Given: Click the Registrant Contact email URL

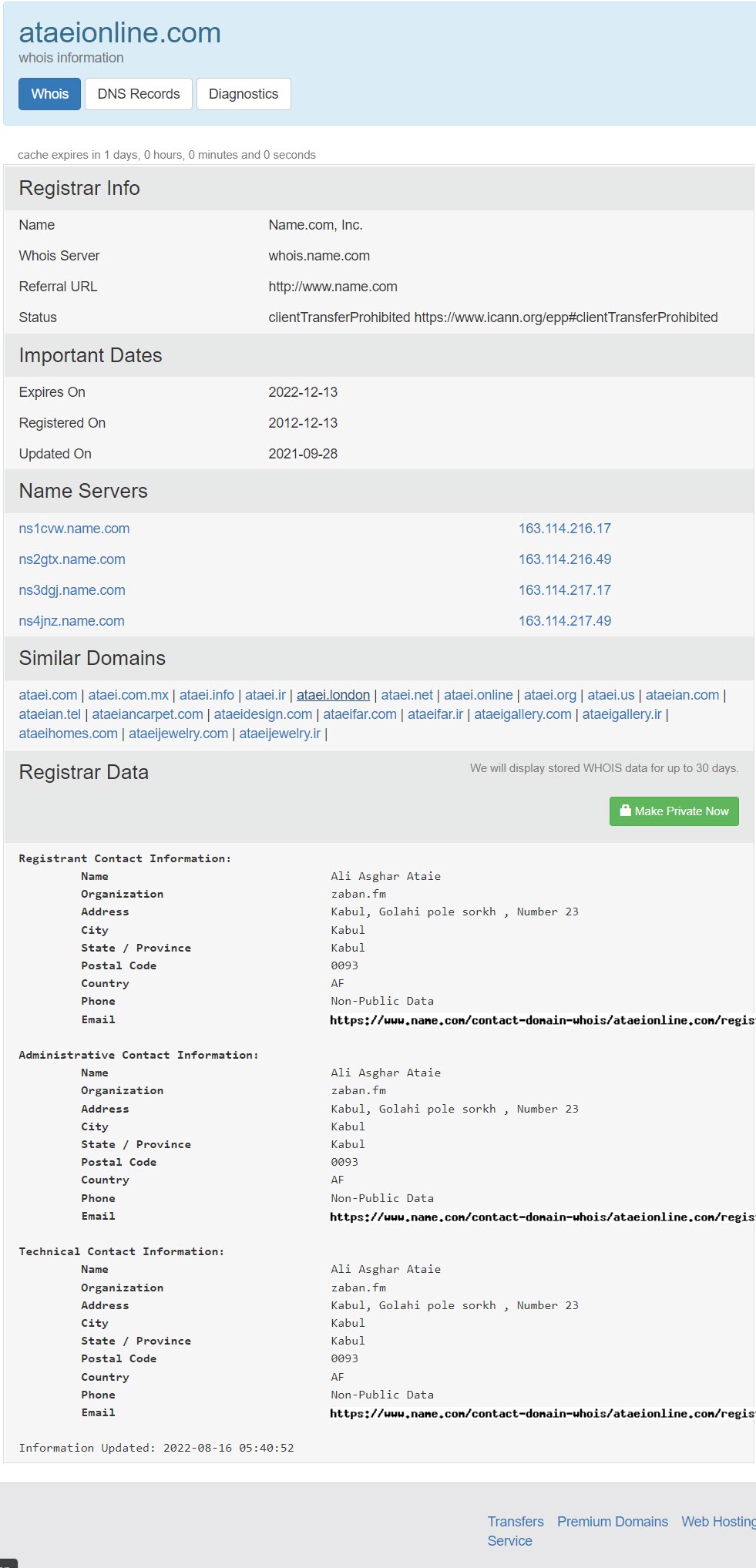Looking at the screenshot, I should [543, 1020].
